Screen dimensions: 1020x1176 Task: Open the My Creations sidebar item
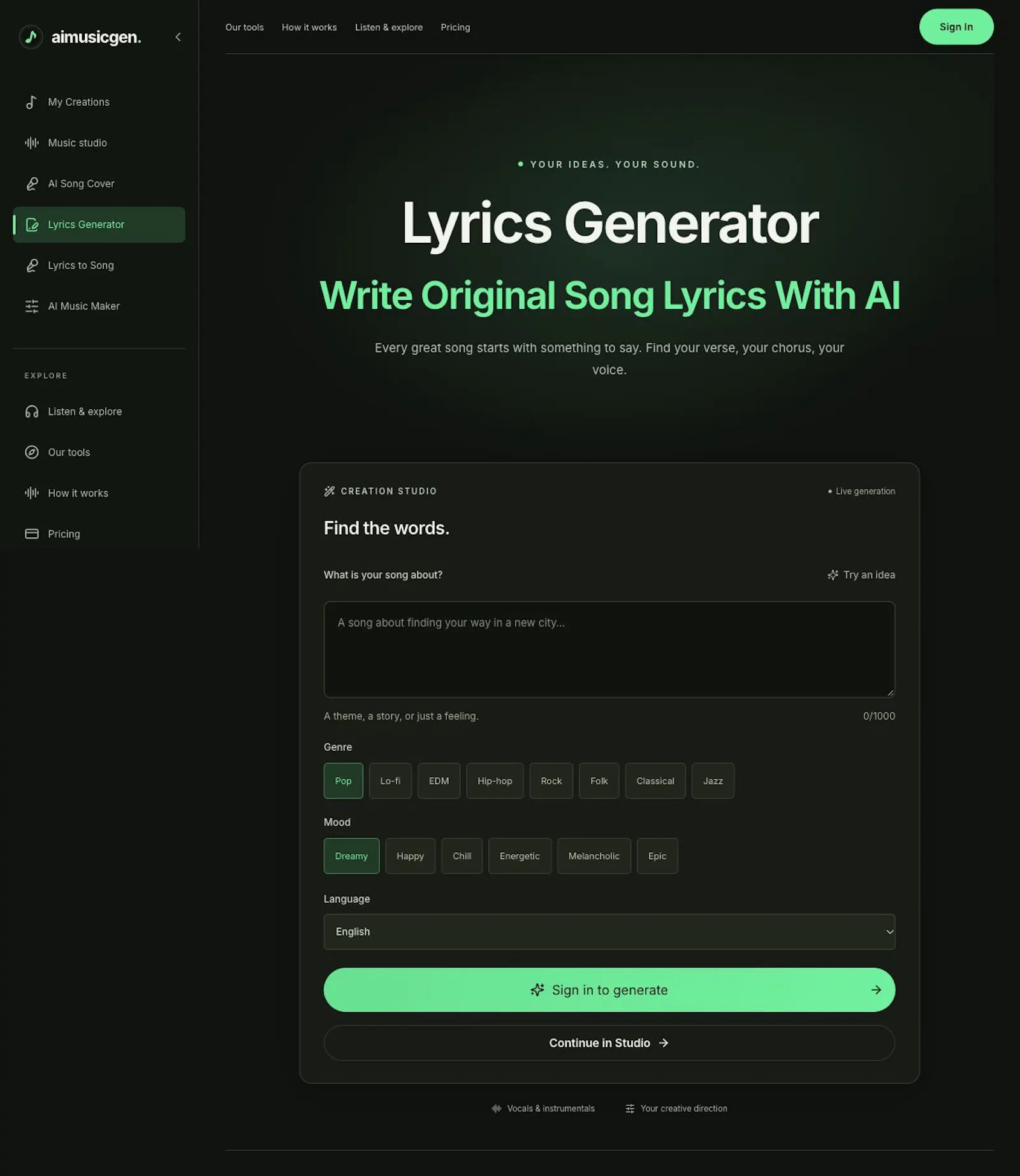click(99, 102)
